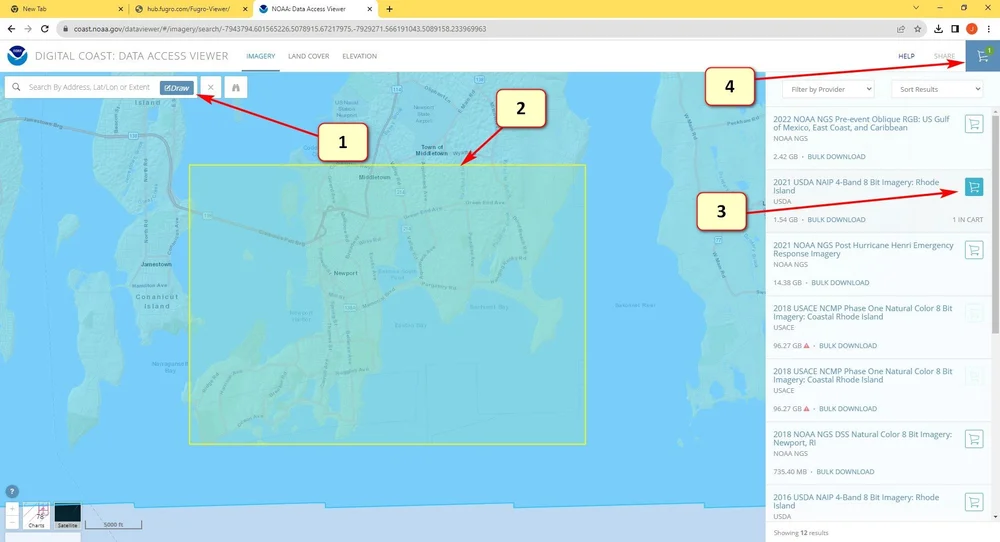Focus the Search By Address field

coord(89,87)
